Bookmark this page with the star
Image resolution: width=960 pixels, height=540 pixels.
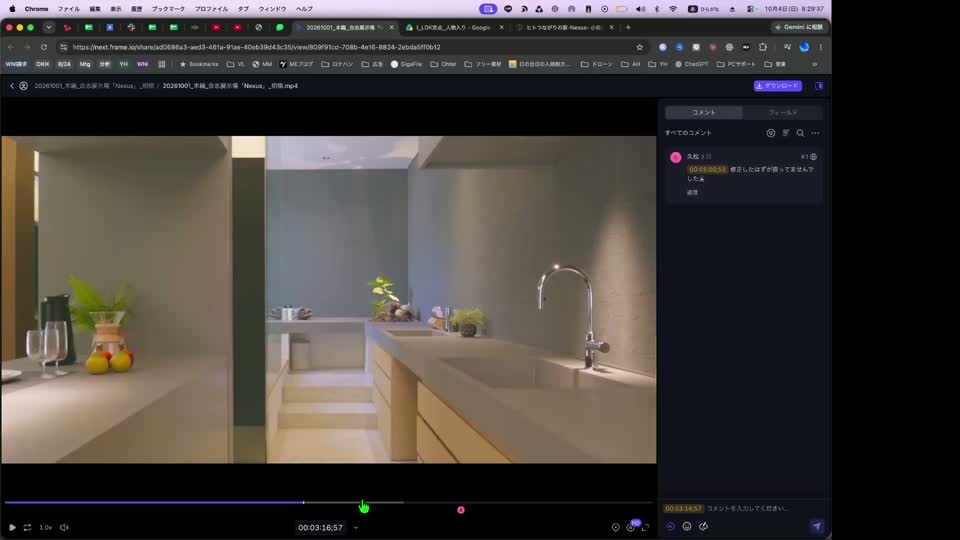tap(640, 47)
